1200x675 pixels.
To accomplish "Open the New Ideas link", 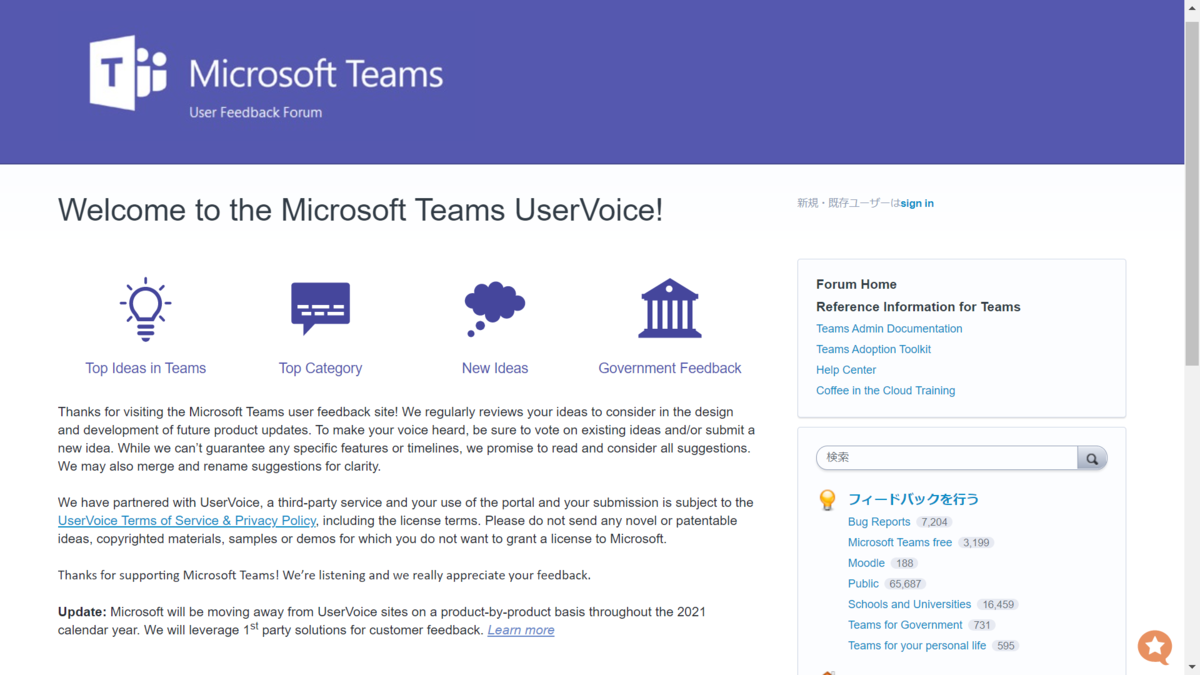I will 495,368.
